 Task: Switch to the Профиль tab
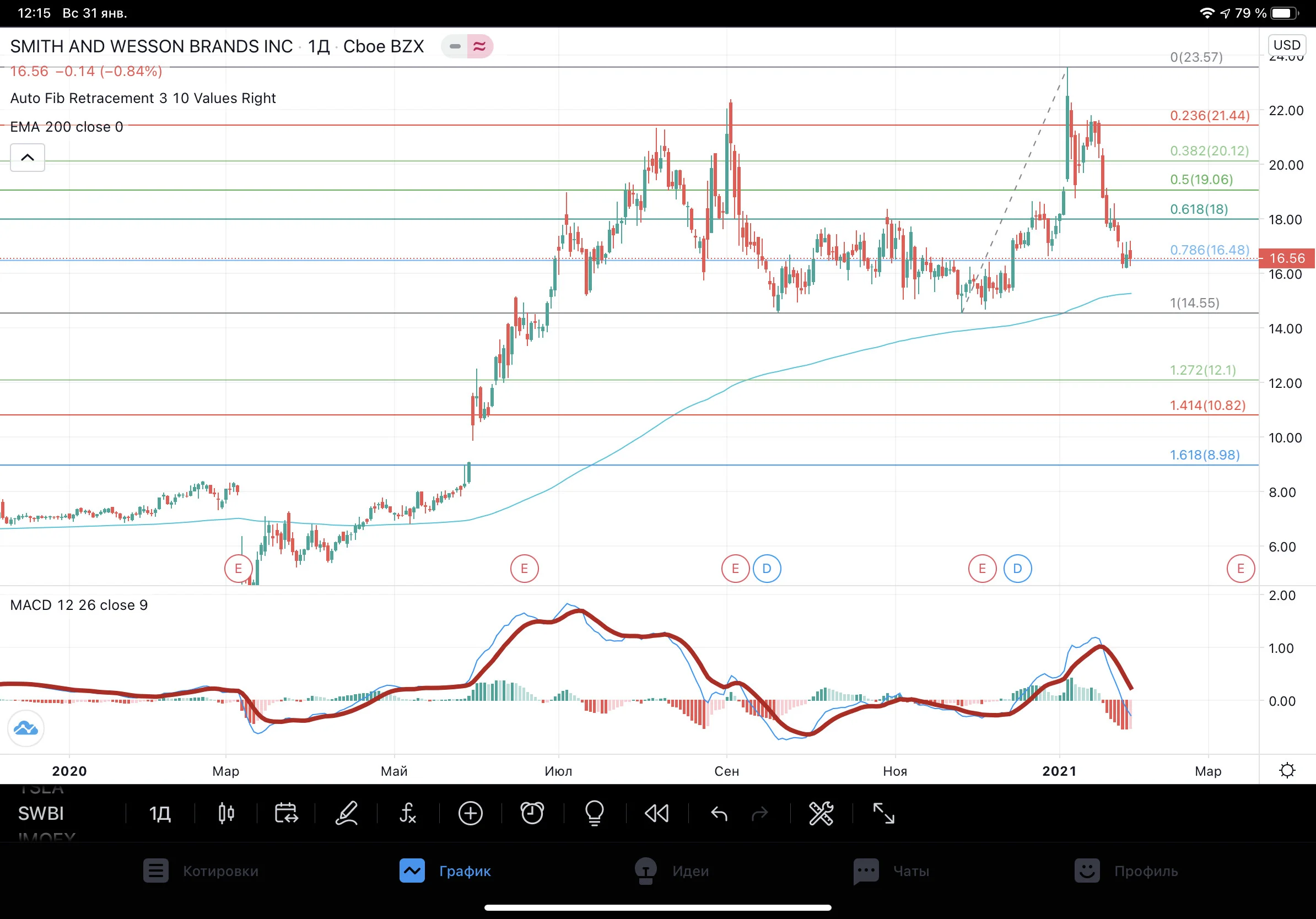[1126, 871]
